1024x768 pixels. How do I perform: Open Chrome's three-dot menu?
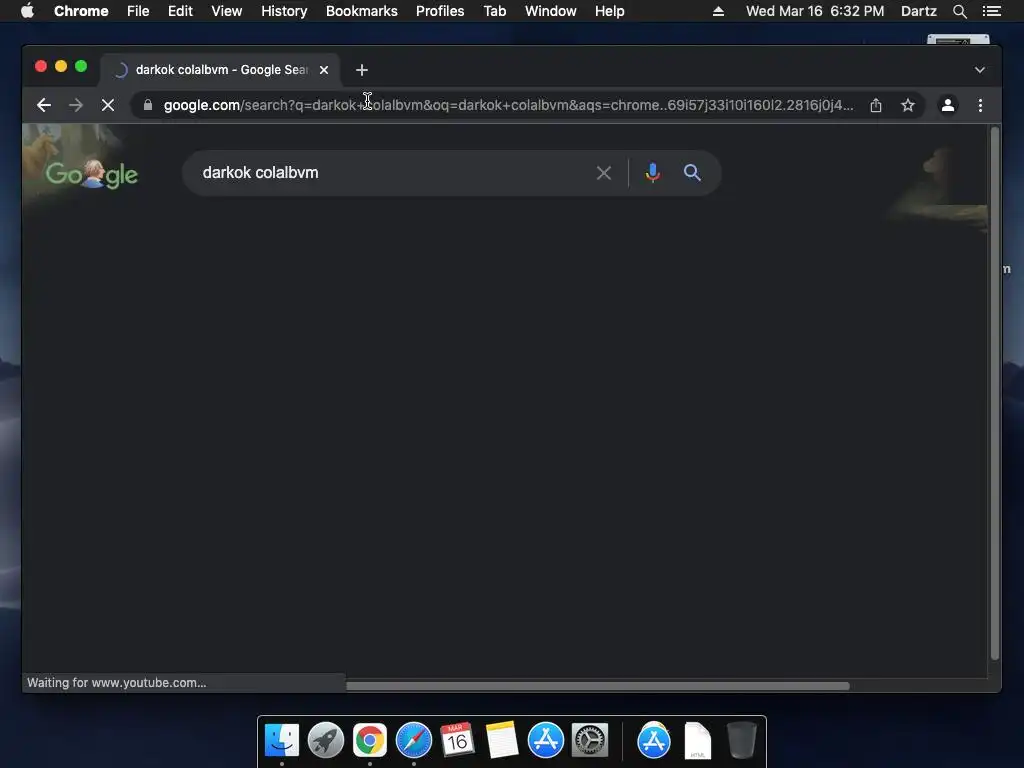pyautogui.click(x=980, y=105)
